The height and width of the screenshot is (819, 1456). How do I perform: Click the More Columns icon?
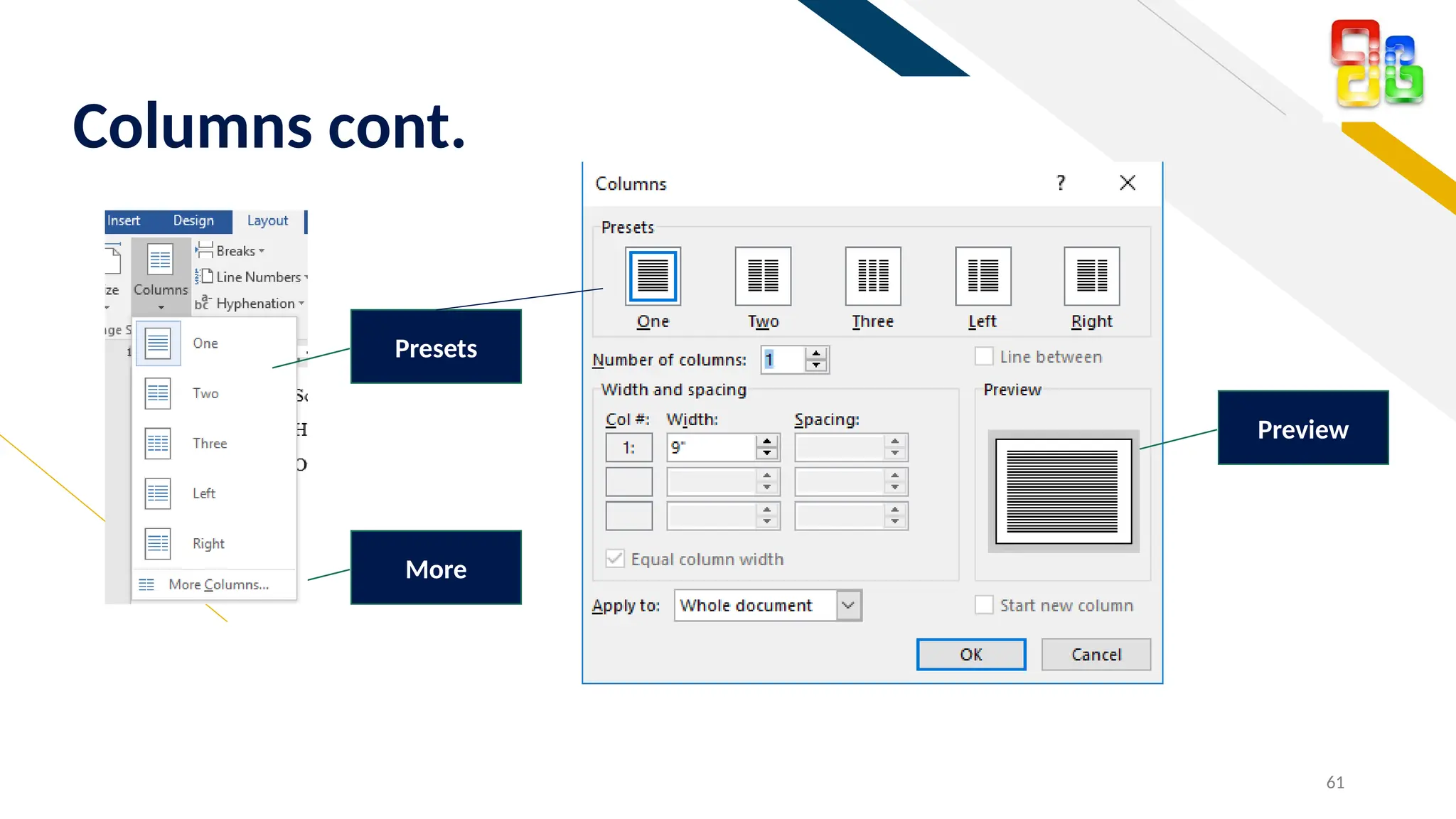point(146,584)
